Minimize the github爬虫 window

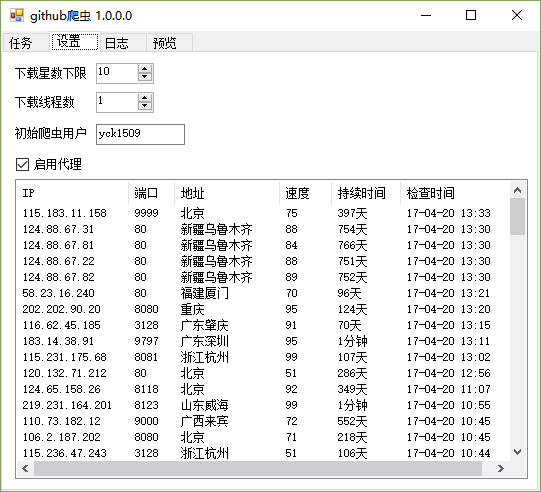tap(426, 16)
